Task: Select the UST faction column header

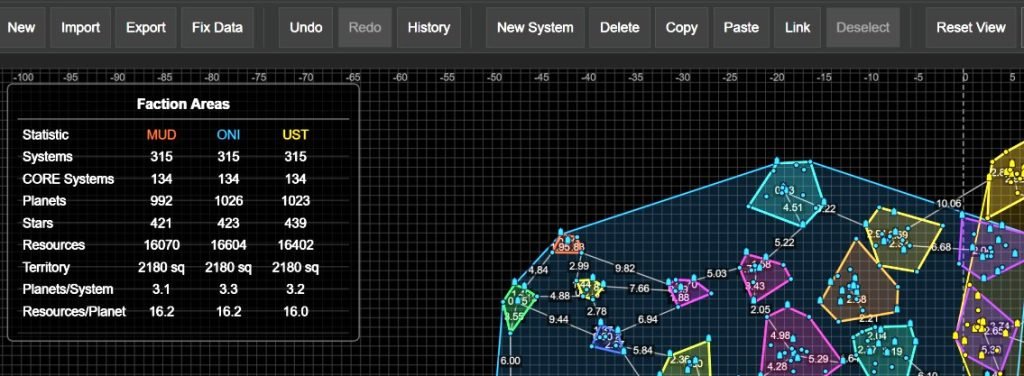Action: (295, 135)
